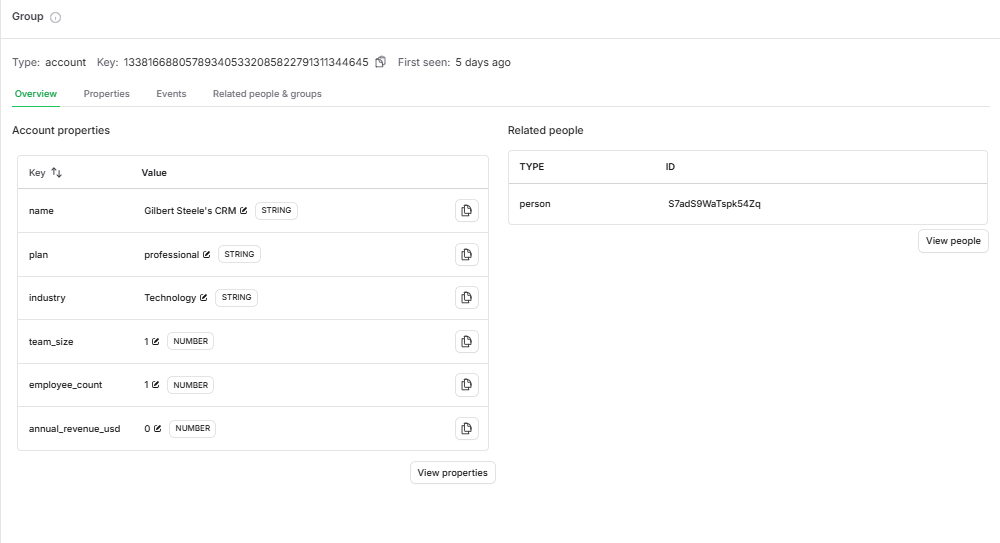
Task: Open the Events tab
Action: pyautogui.click(x=171, y=94)
